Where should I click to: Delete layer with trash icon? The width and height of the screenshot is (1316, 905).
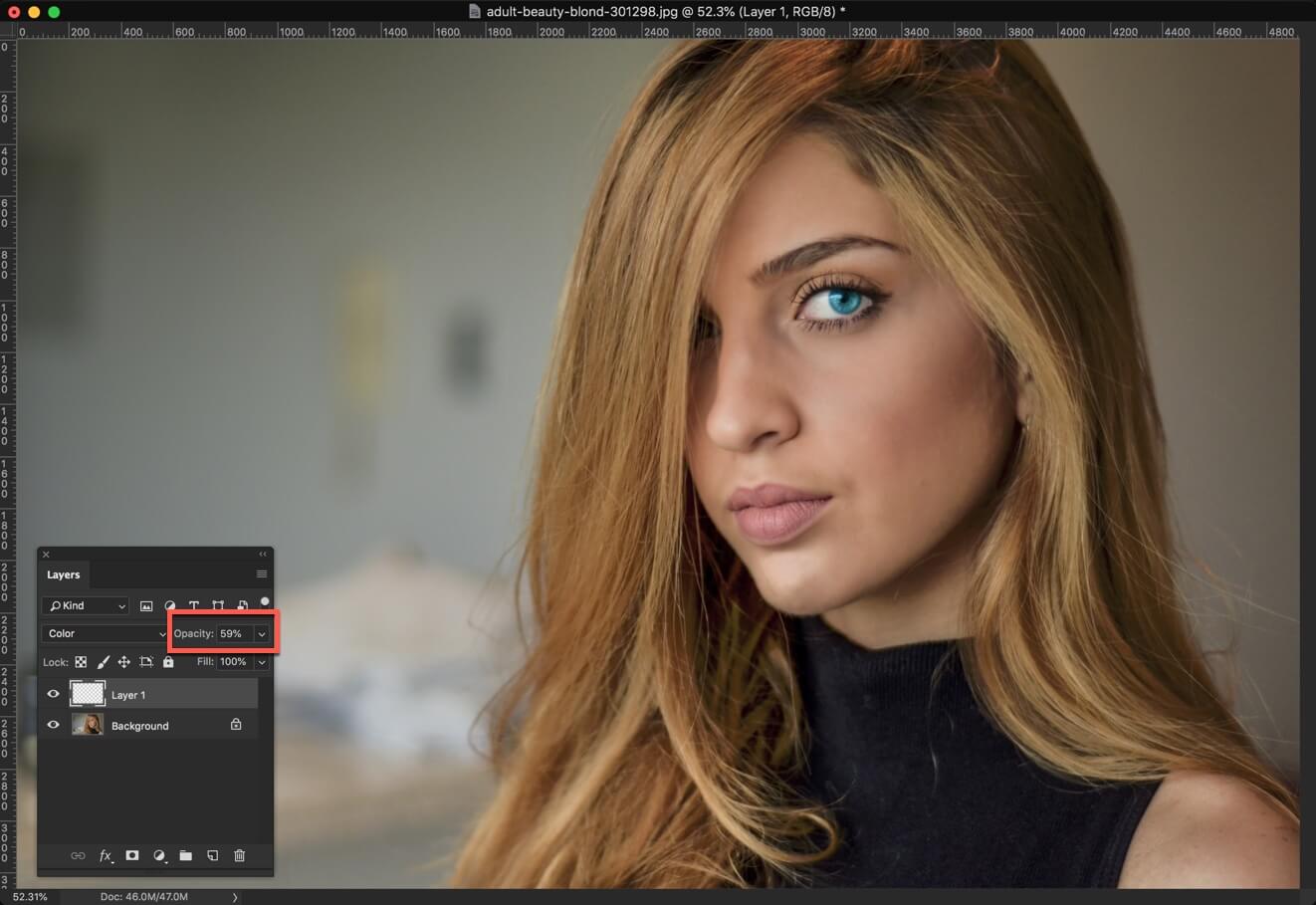click(x=240, y=855)
